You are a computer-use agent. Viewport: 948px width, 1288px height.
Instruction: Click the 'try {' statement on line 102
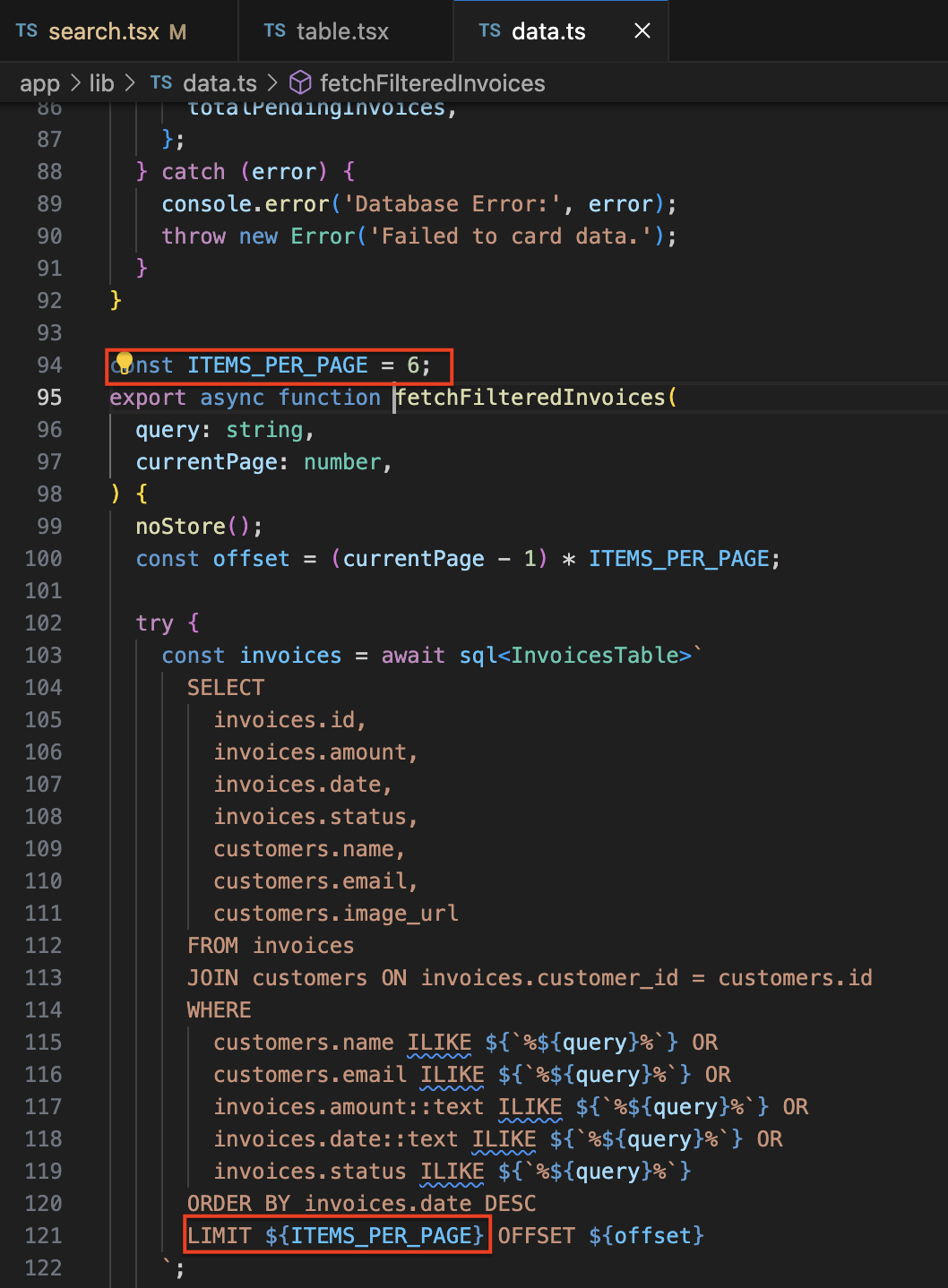[168, 623]
